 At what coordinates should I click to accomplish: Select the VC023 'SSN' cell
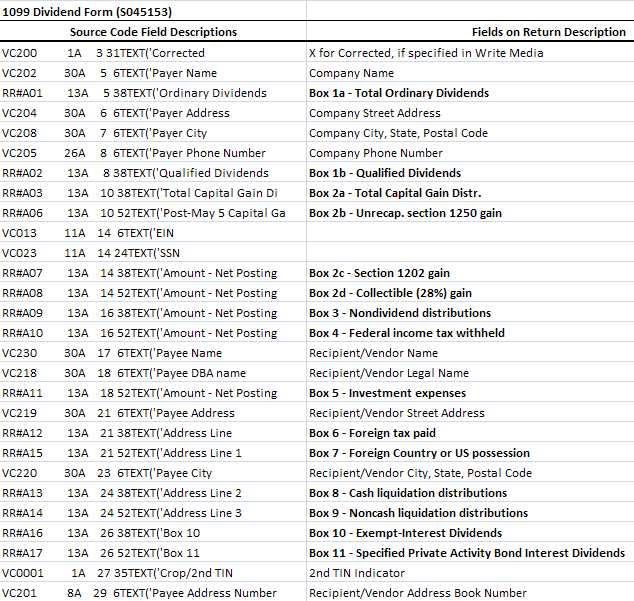[153, 253]
